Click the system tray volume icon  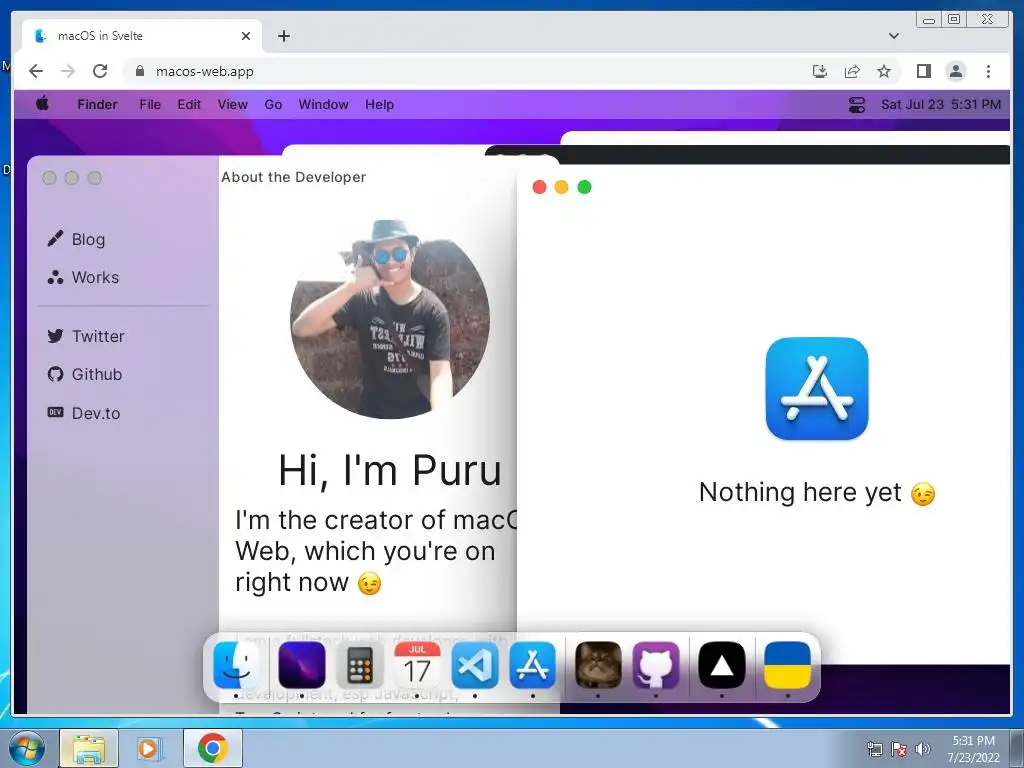[923, 749]
